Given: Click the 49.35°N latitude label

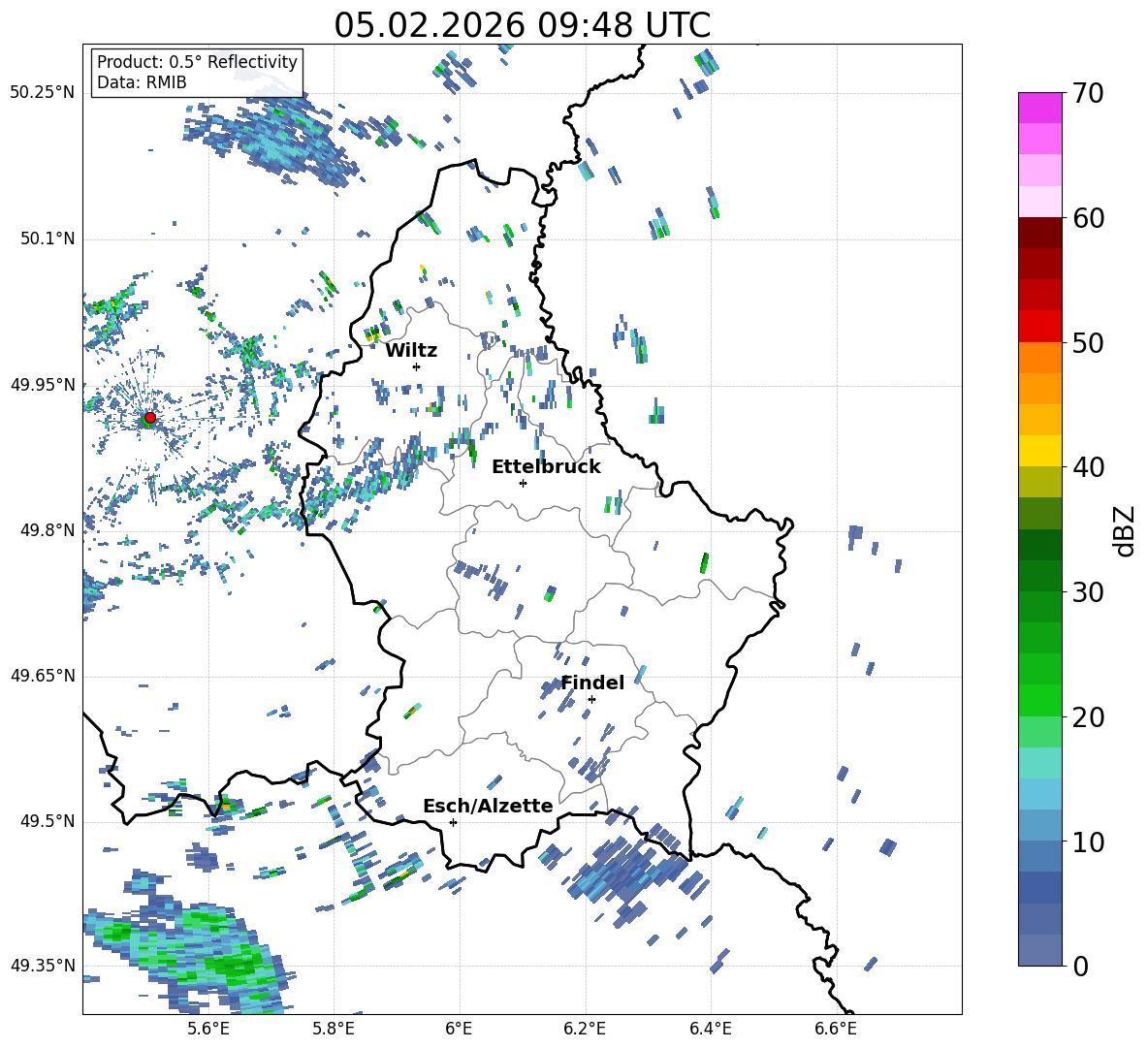Looking at the screenshot, I should click(x=43, y=966).
